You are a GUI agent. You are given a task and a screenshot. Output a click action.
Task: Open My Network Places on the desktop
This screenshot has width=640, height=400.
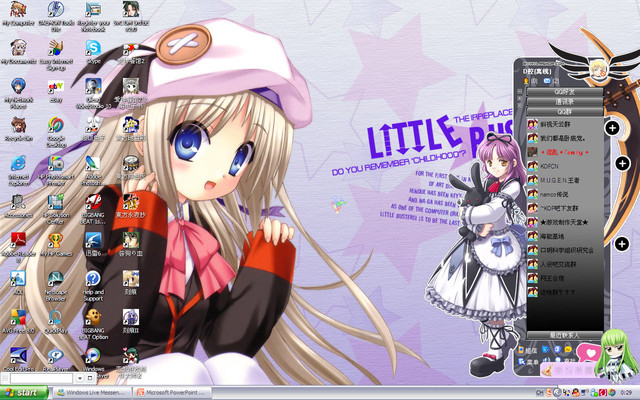click(16, 93)
